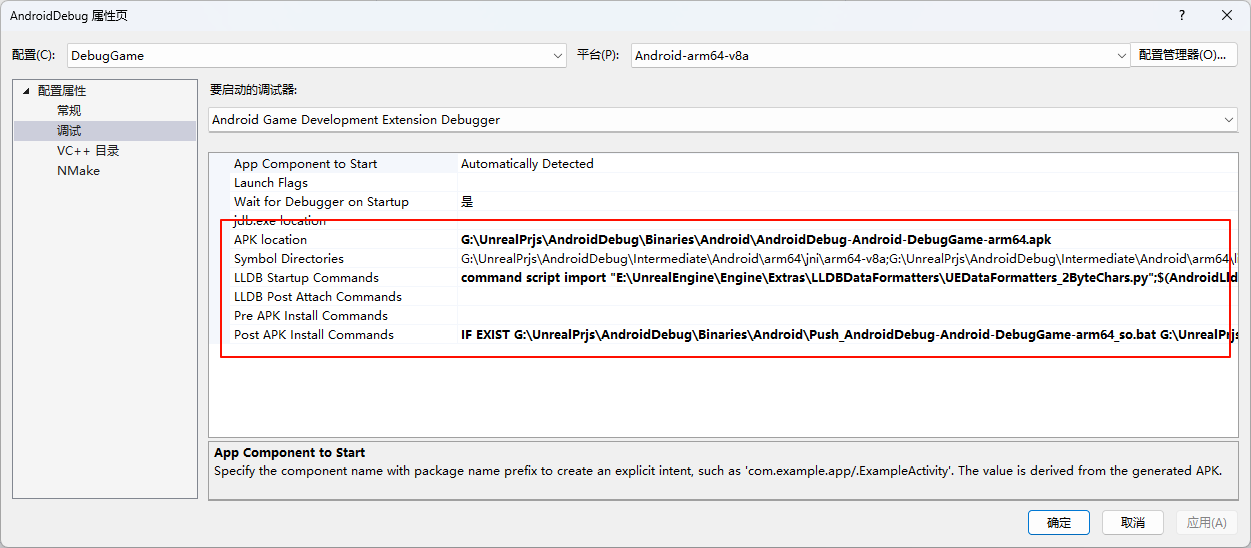This screenshot has width=1251, height=548.
Task: Select 常规 in the property tree
Action: tap(69, 111)
